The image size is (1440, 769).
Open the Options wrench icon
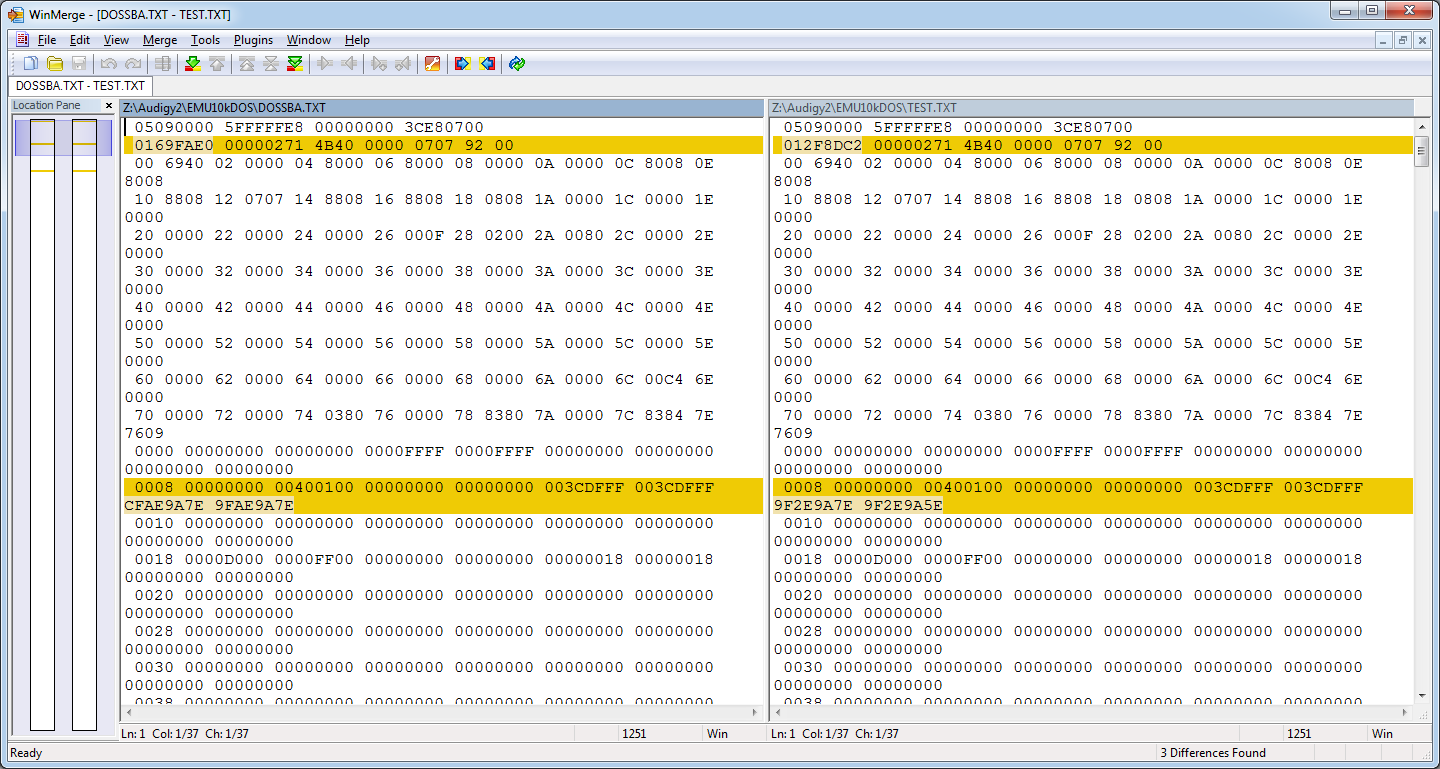point(432,64)
